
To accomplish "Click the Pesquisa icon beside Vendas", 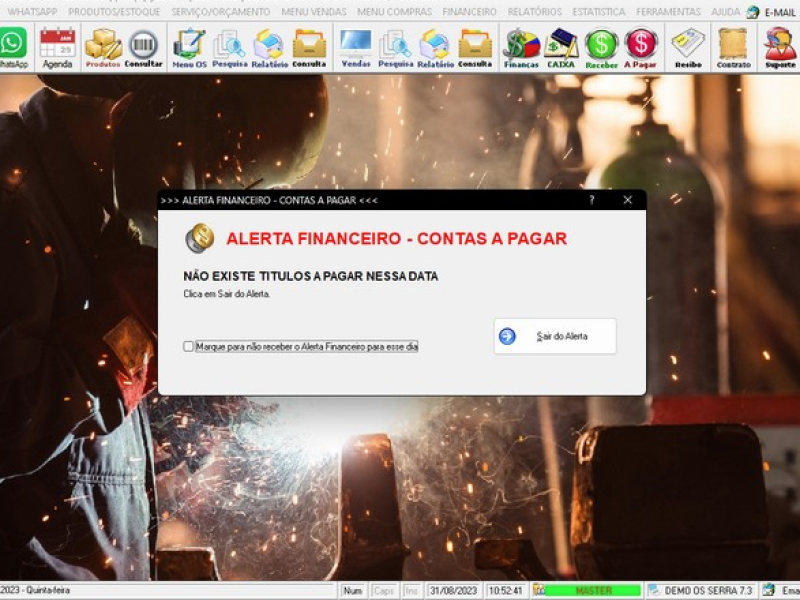I will [395, 47].
